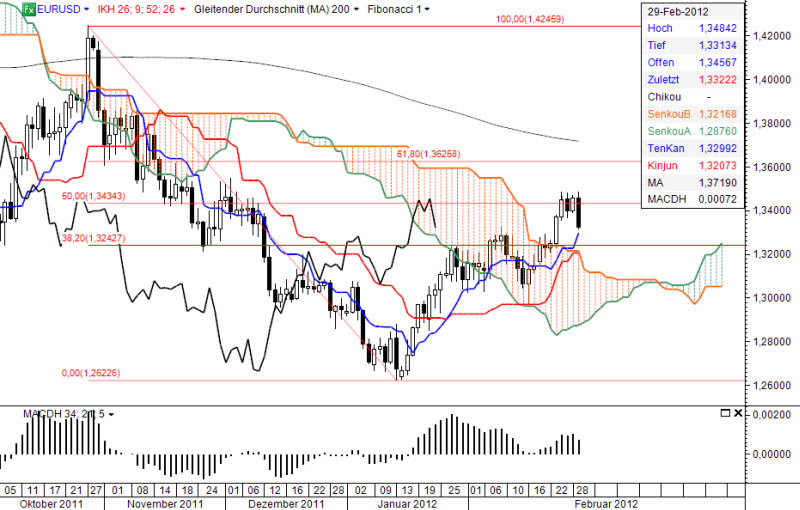Screen dimensions: 800x510
Task: Click Dezember 2011 on the time axis
Action: (x=286, y=504)
